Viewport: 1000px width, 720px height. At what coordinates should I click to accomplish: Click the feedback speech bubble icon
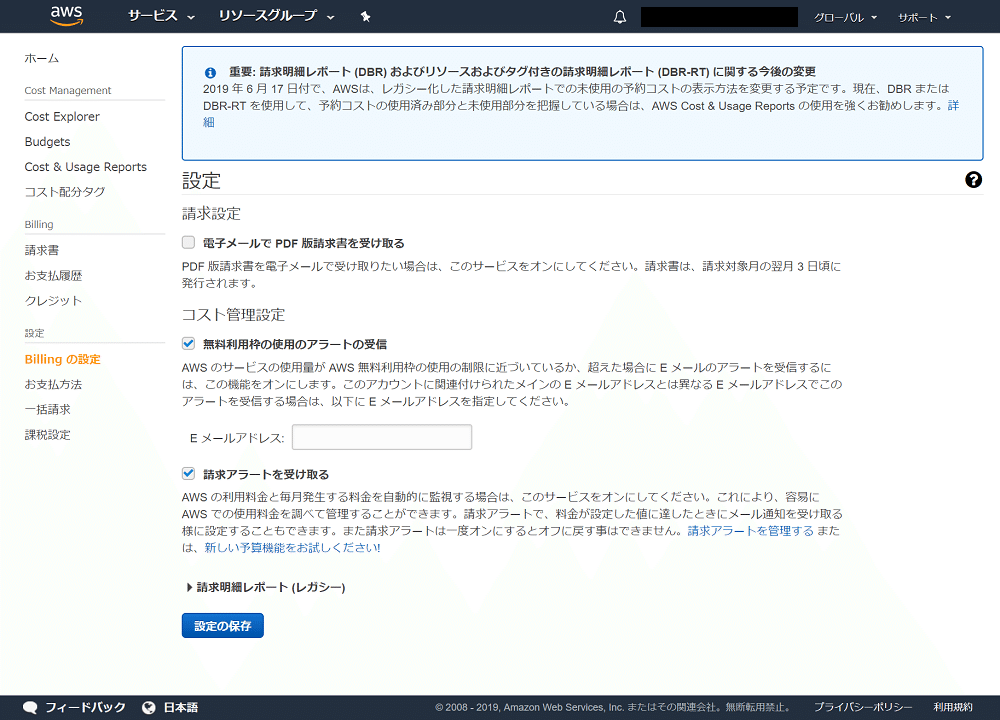tap(30, 707)
